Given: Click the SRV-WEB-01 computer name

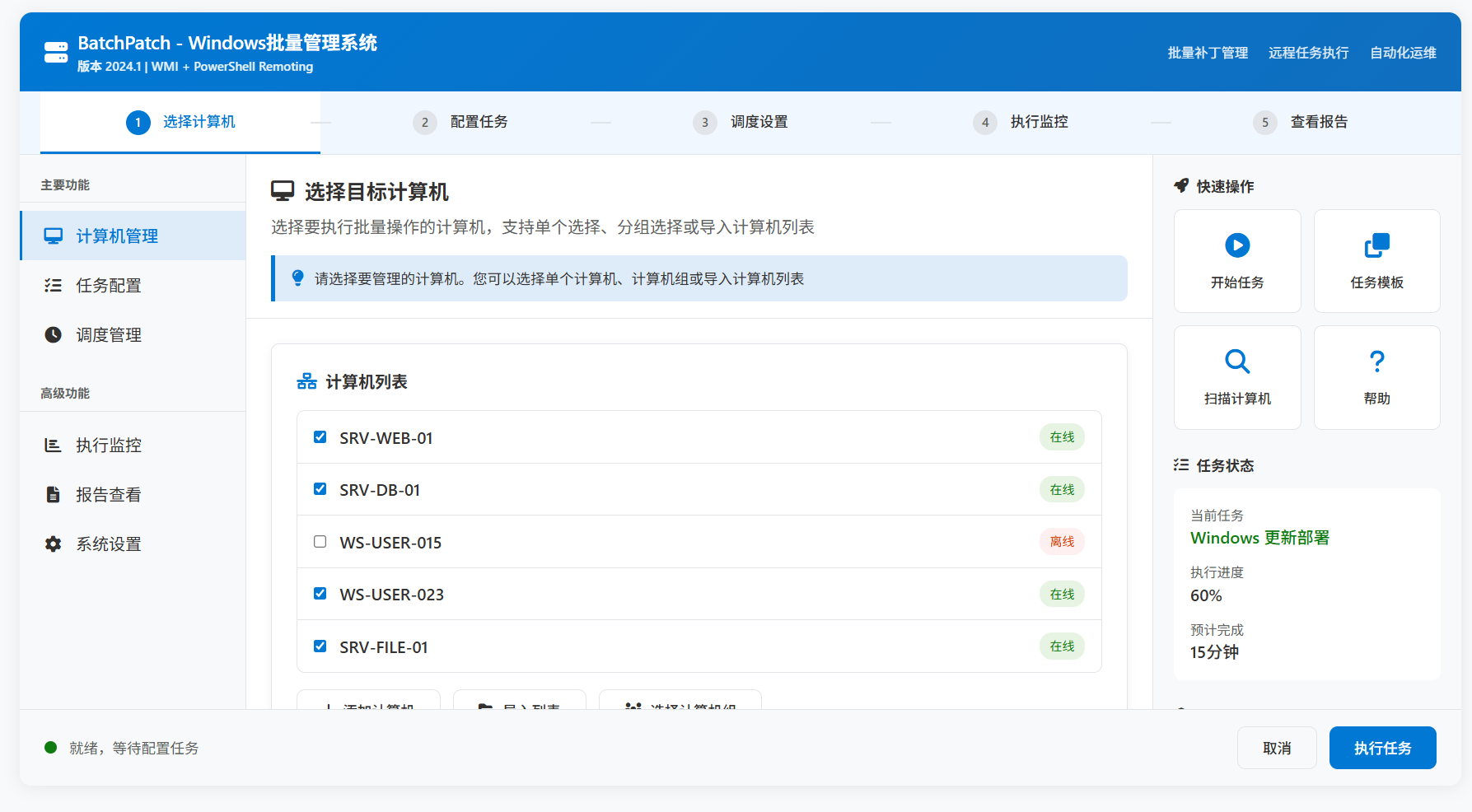Looking at the screenshot, I should coord(386,438).
